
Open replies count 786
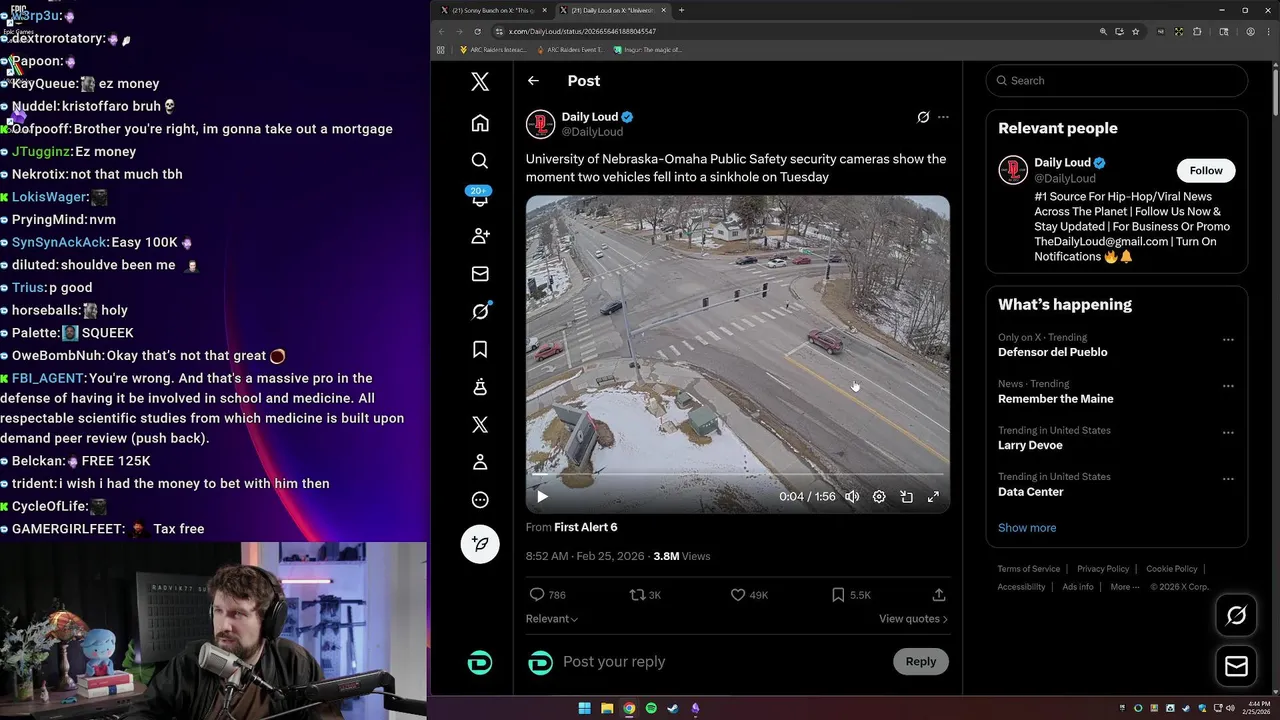click(x=548, y=595)
